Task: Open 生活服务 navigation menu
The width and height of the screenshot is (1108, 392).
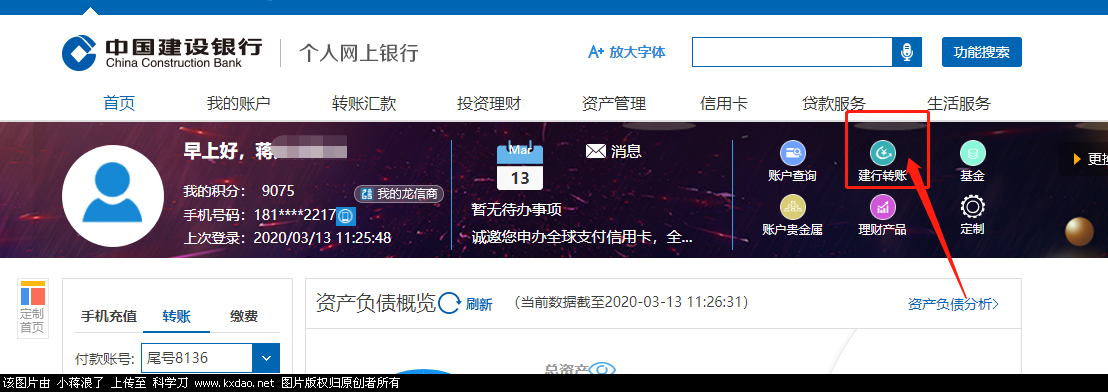Action: (959, 104)
